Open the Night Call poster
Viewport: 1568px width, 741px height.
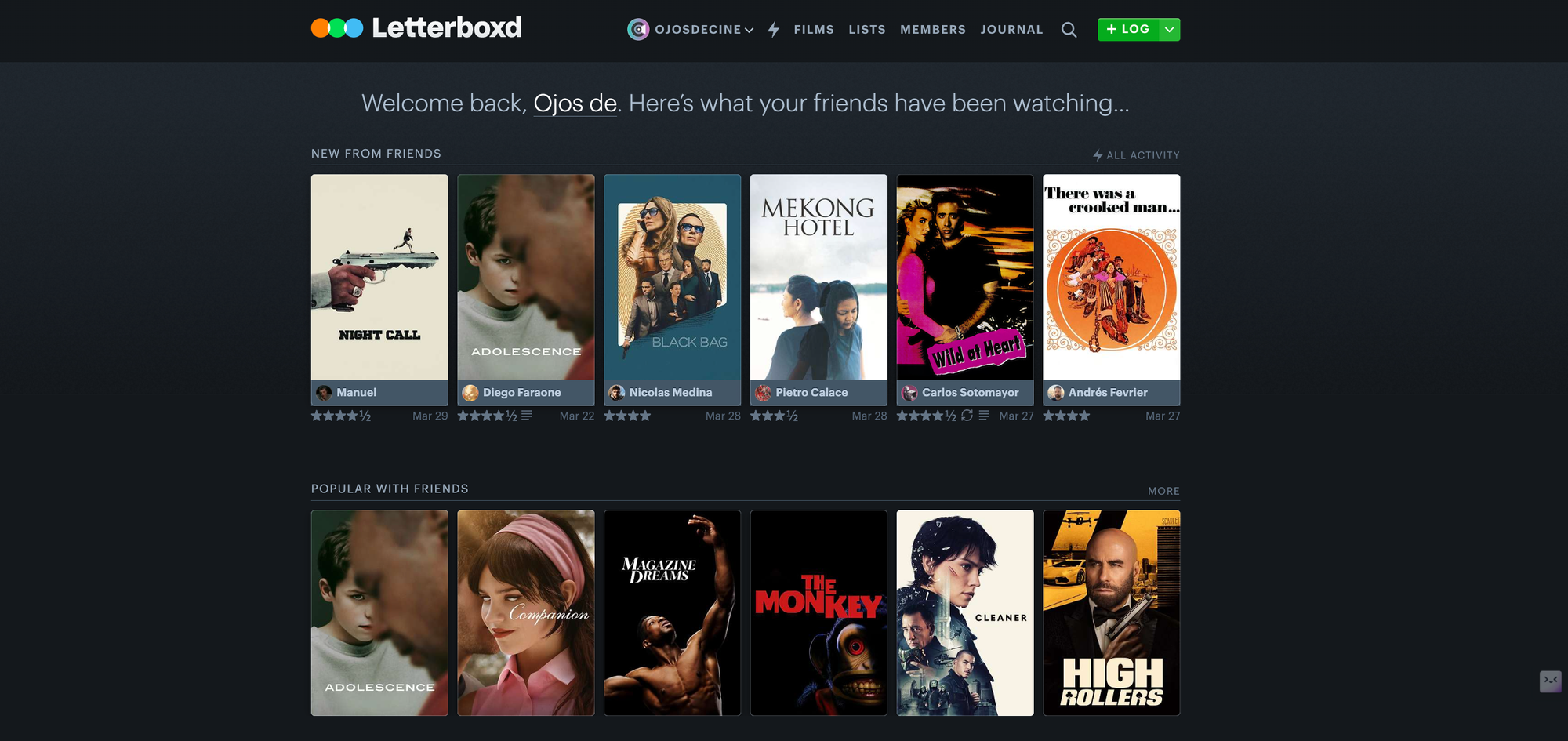point(379,278)
